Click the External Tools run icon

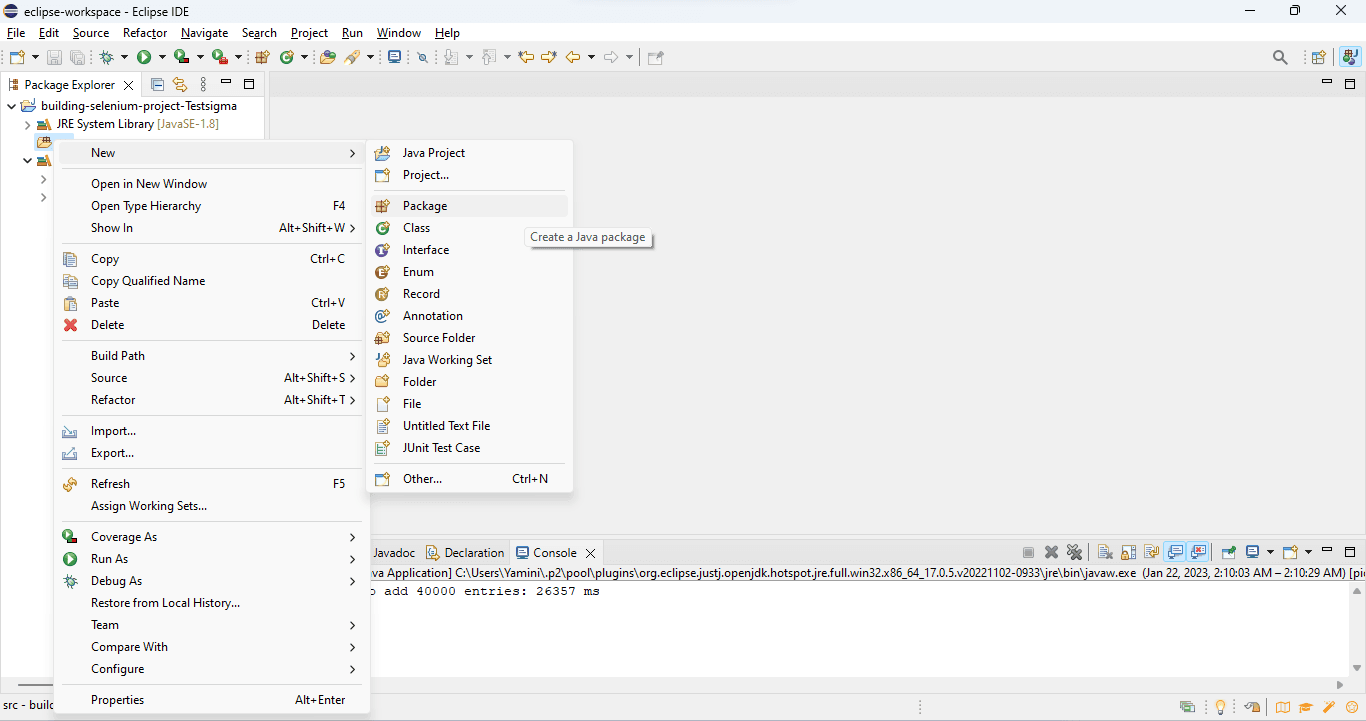[219, 57]
